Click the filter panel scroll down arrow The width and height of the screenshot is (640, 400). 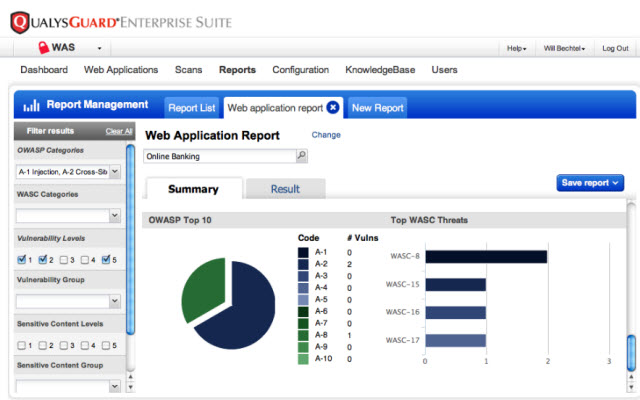pos(131,387)
